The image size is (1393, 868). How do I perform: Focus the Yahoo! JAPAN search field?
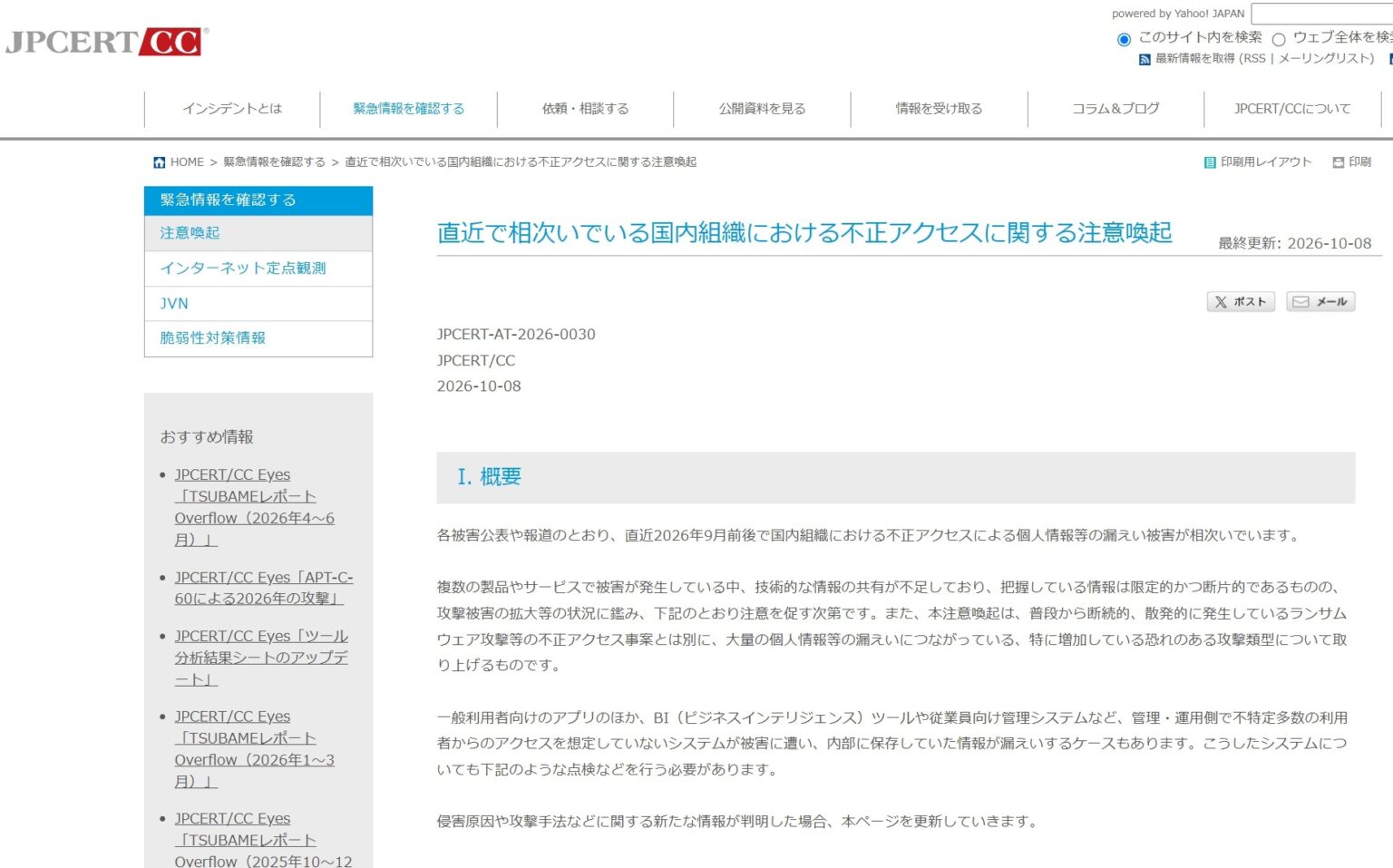(x=1321, y=14)
